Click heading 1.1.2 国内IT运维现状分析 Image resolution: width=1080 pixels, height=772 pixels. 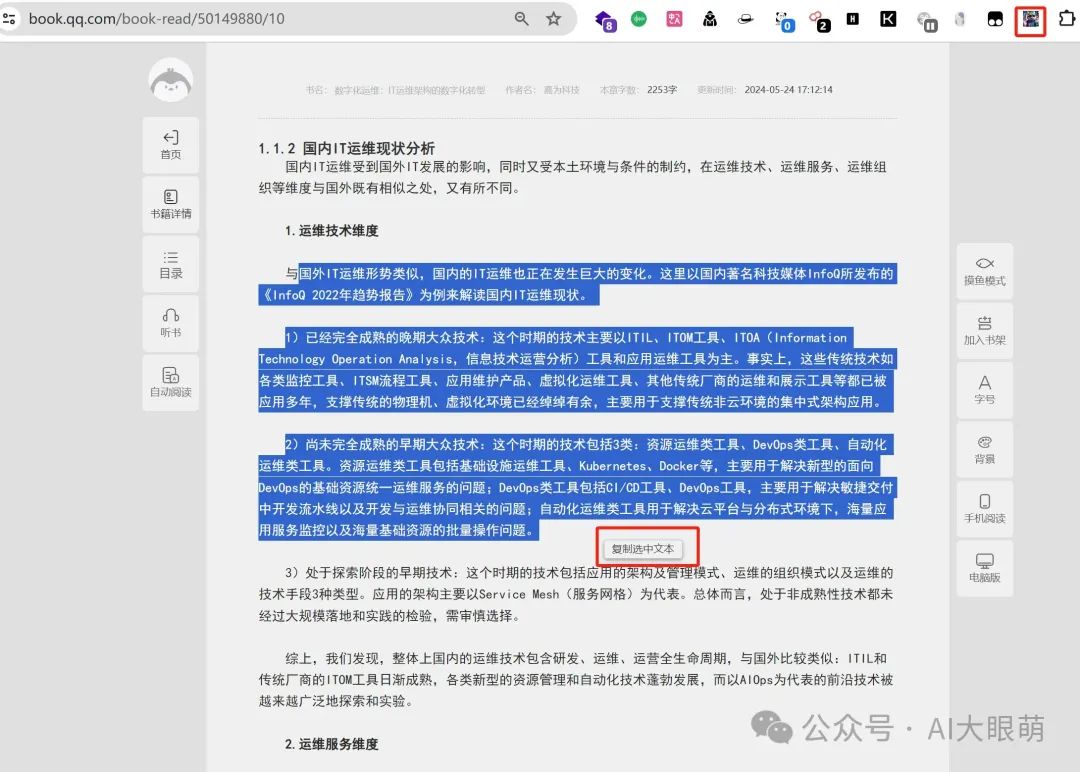click(346, 148)
